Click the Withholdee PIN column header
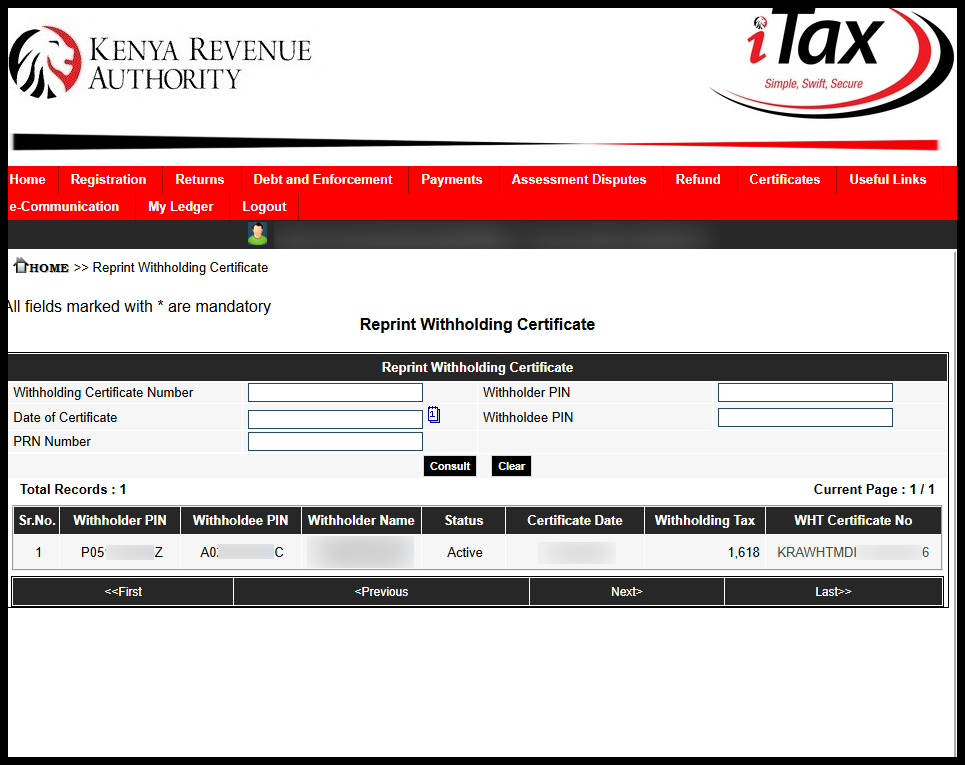 pyautogui.click(x=241, y=520)
